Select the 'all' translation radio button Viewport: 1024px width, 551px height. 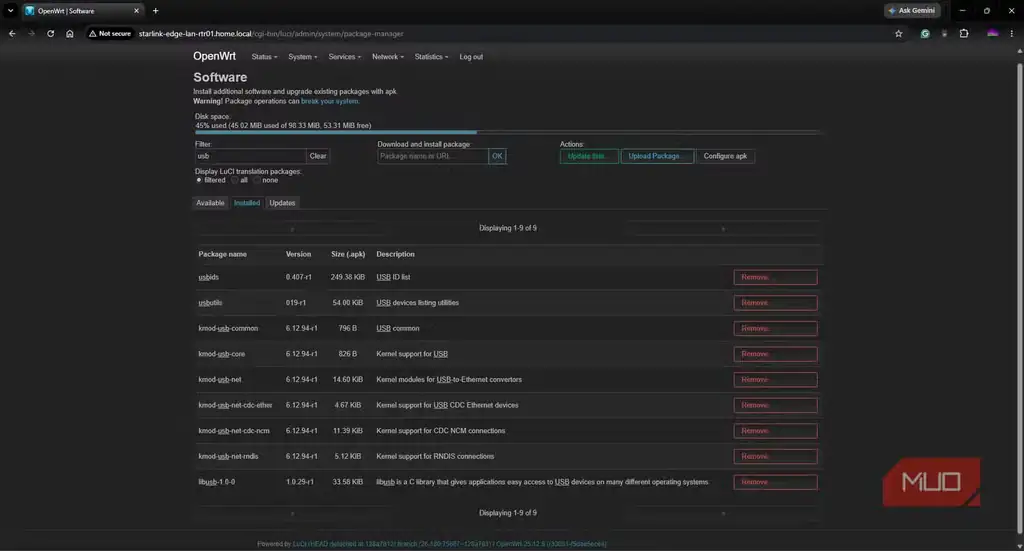[235, 180]
